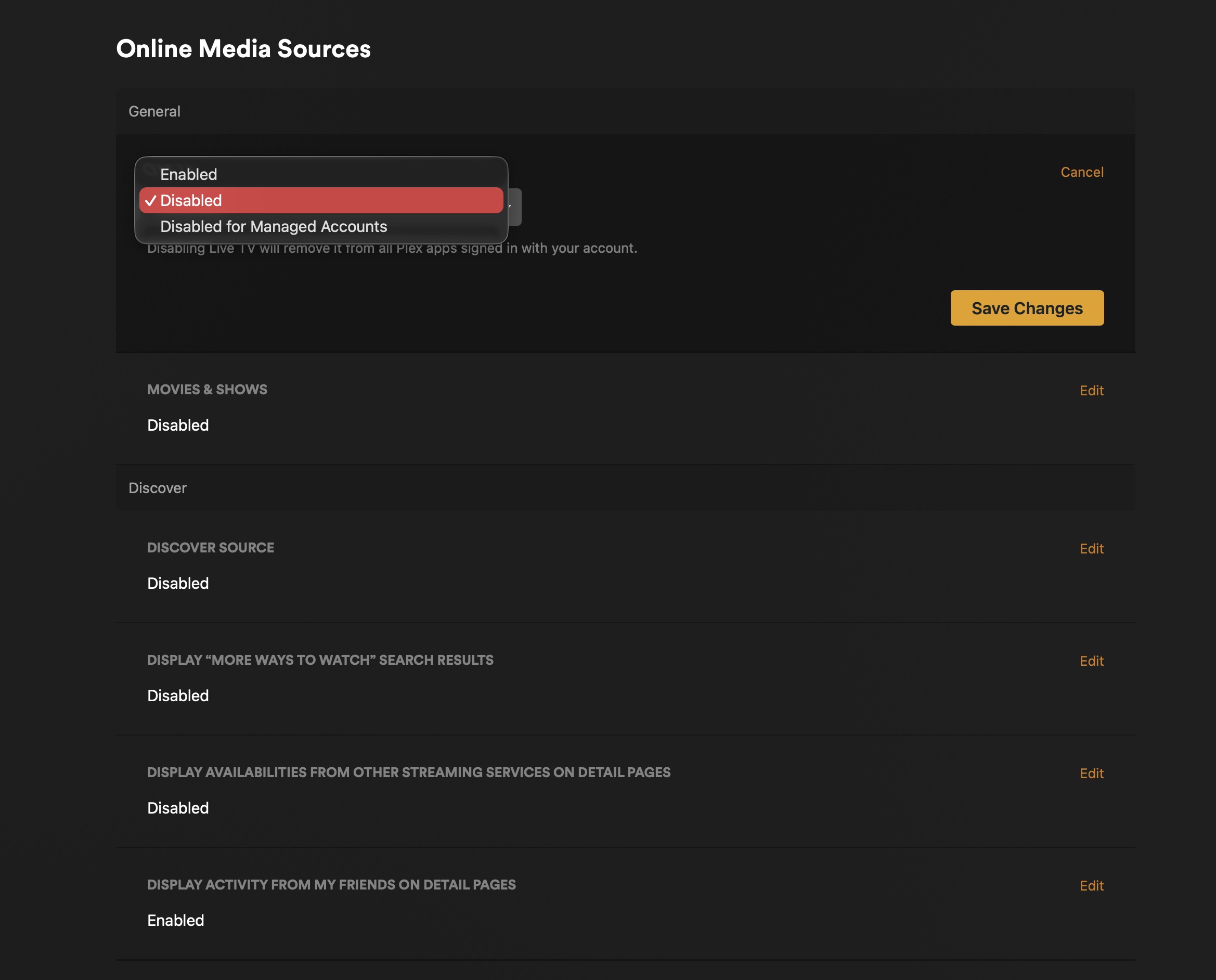Edit activity from my friends setting
Viewport: 1216px width, 980px height.
click(x=1091, y=886)
